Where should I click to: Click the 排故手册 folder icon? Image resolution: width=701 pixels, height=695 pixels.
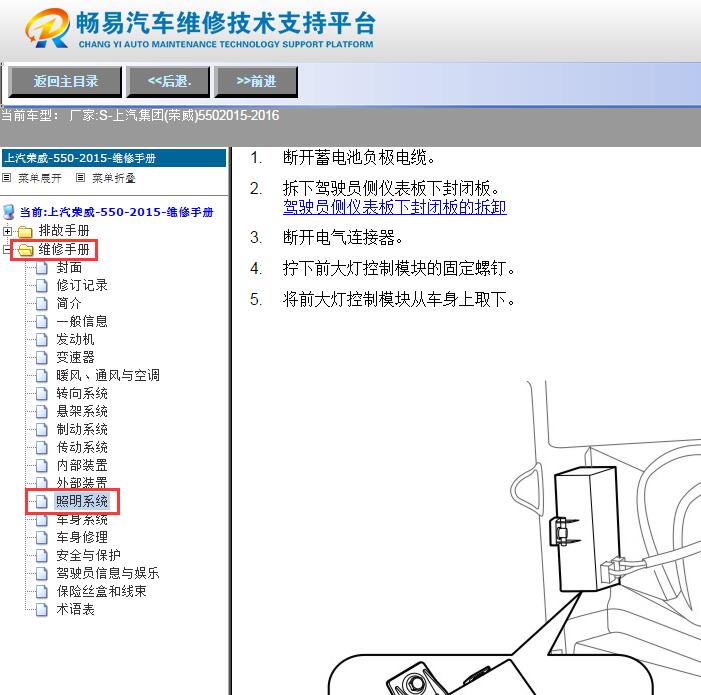coord(25,232)
